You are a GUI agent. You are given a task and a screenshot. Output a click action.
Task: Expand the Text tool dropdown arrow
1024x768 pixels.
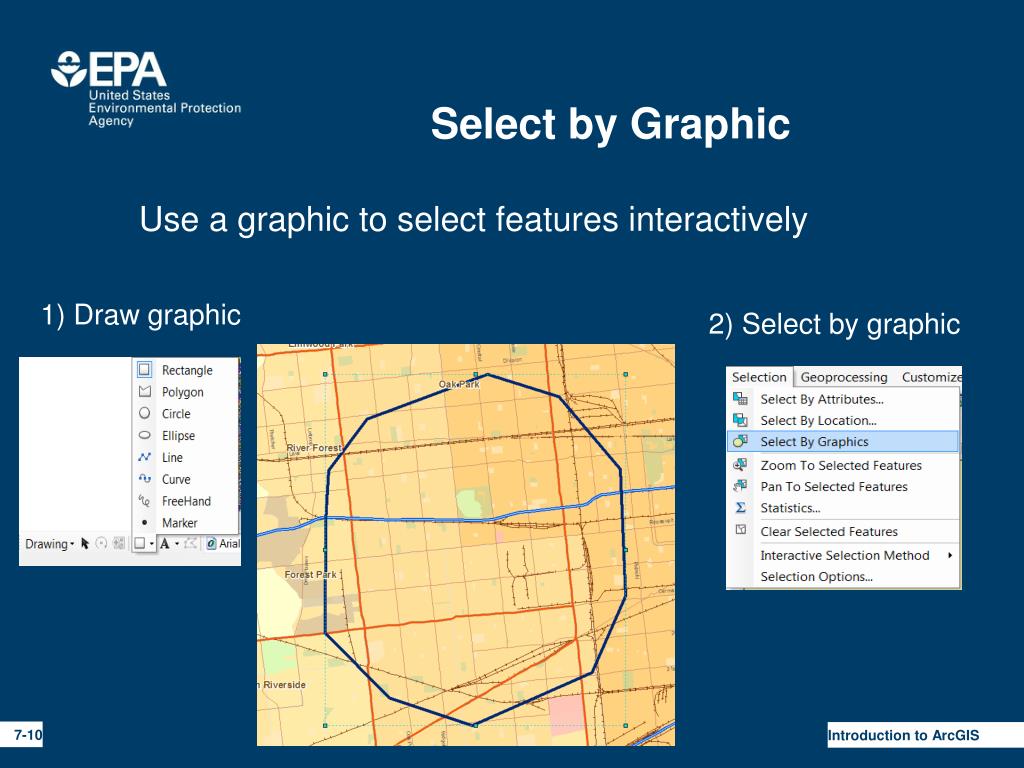pyautogui.click(x=177, y=543)
